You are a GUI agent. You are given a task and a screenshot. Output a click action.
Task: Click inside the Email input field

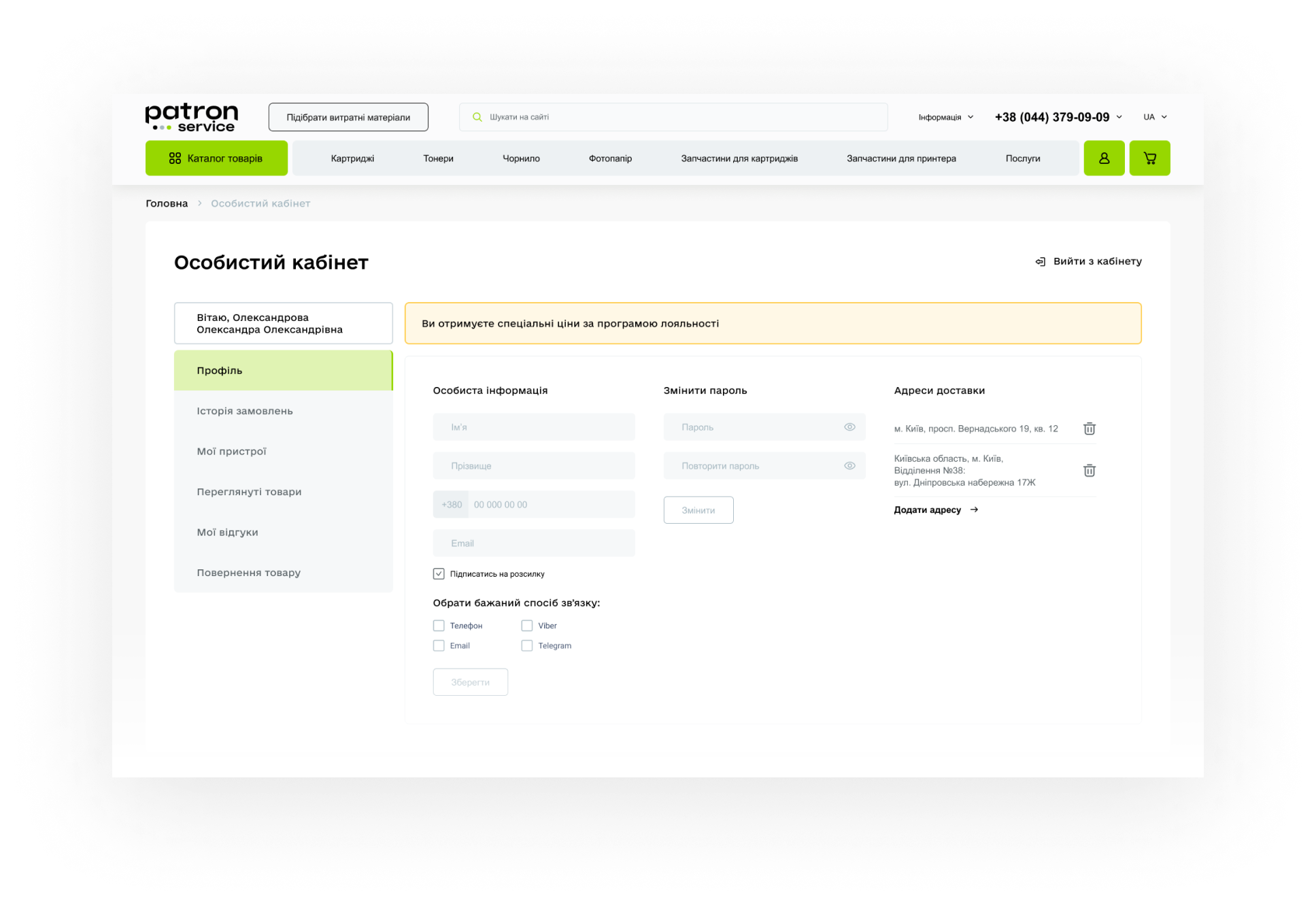[x=534, y=543]
